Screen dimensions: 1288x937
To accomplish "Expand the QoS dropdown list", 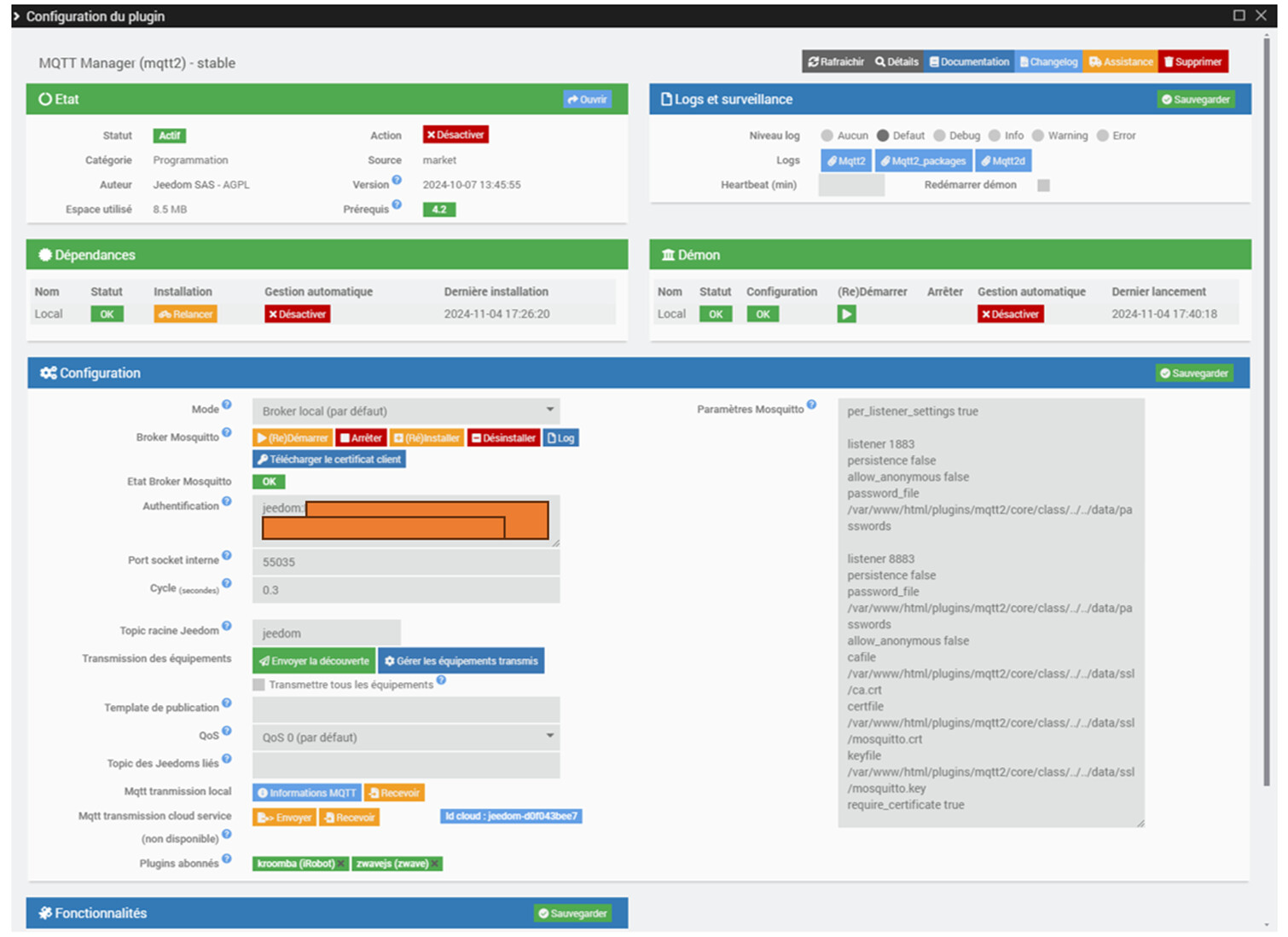I will (406, 737).
